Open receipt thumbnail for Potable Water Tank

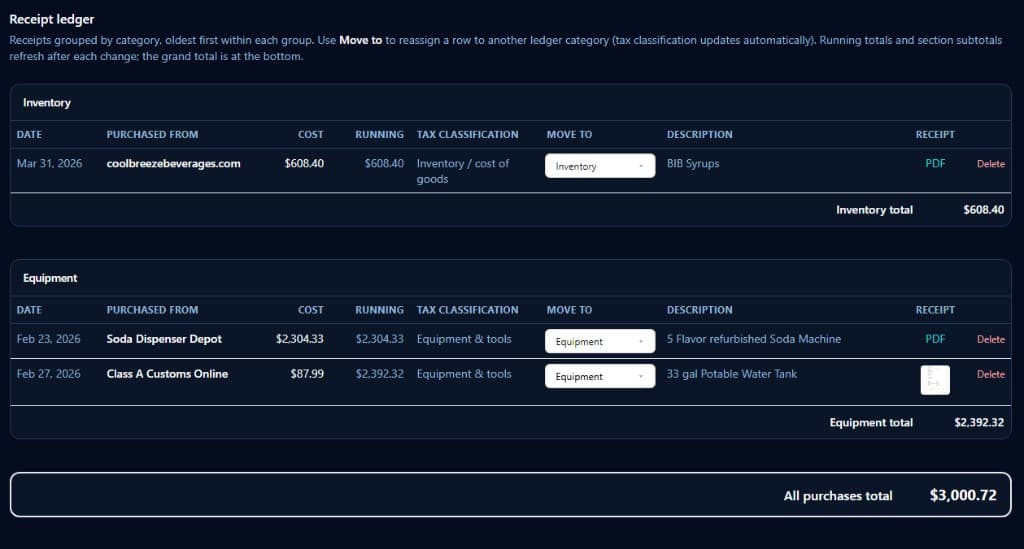(x=935, y=380)
